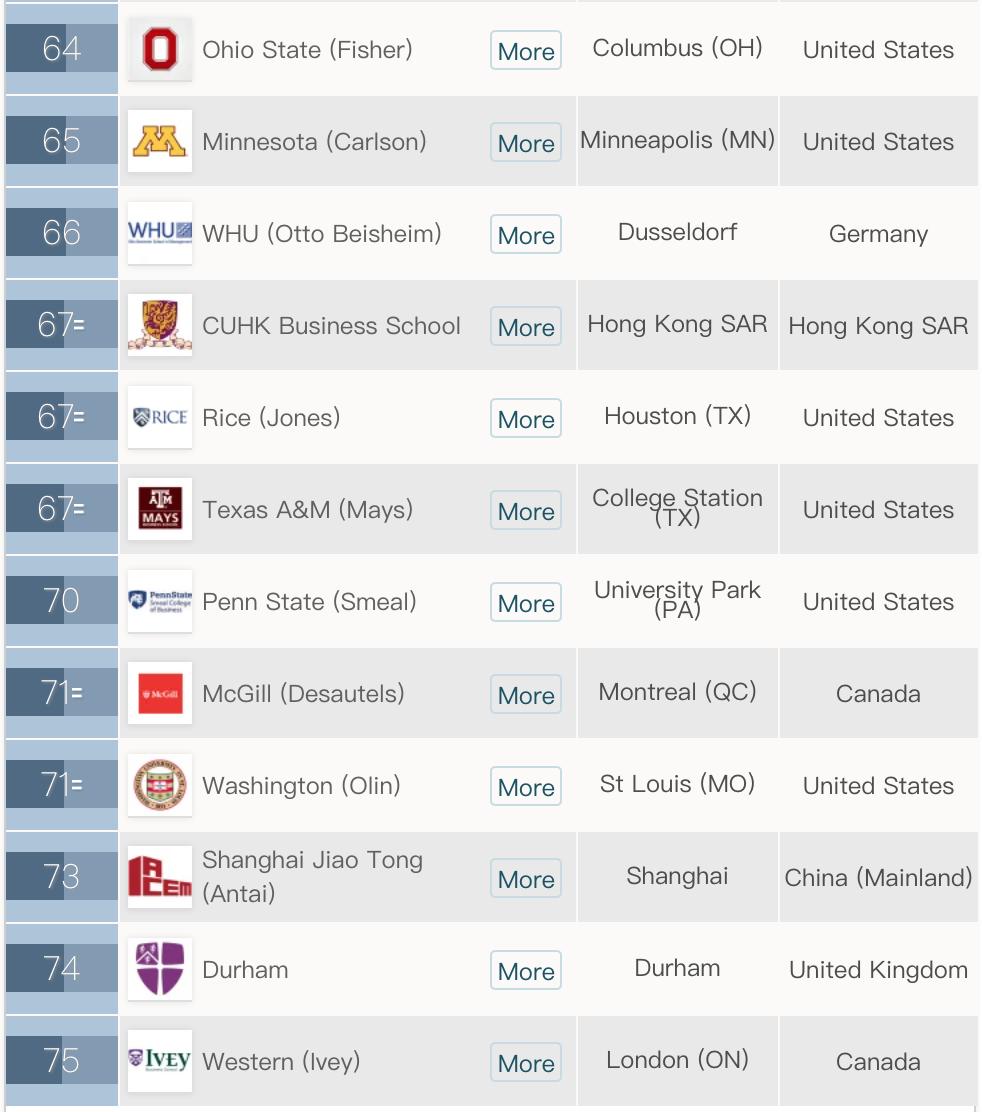Click the CUHK Business School crest

point(160,325)
